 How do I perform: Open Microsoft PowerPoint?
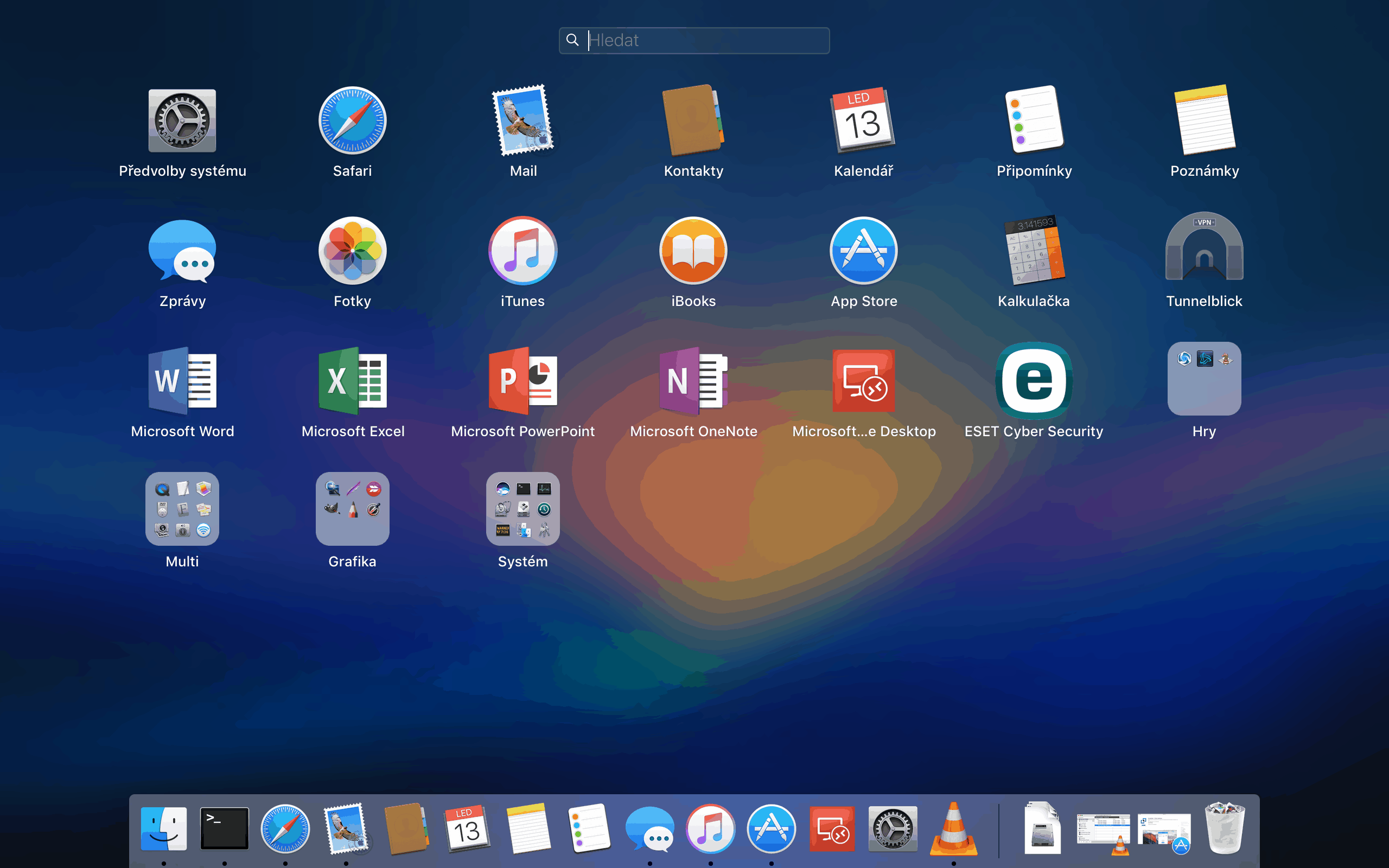pyautogui.click(x=523, y=381)
